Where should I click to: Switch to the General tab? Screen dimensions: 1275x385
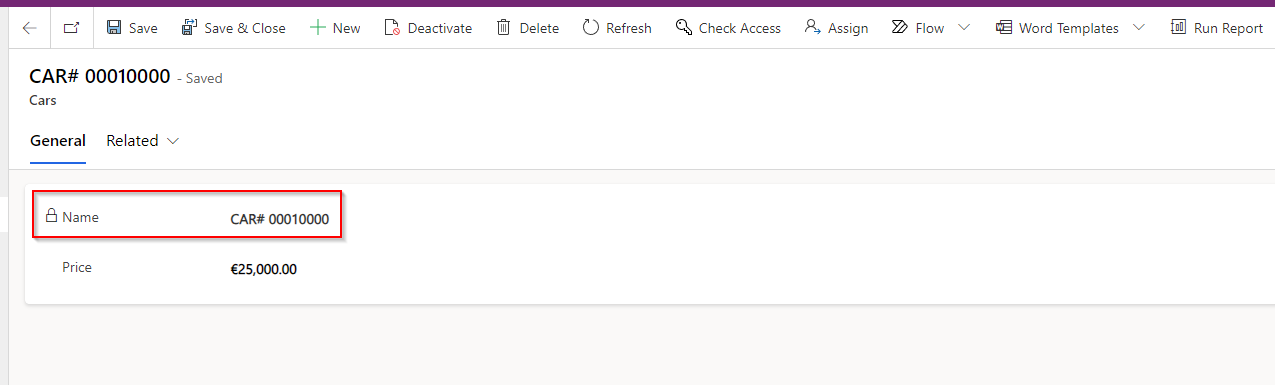pyautogui.click(x=58, y=141)
